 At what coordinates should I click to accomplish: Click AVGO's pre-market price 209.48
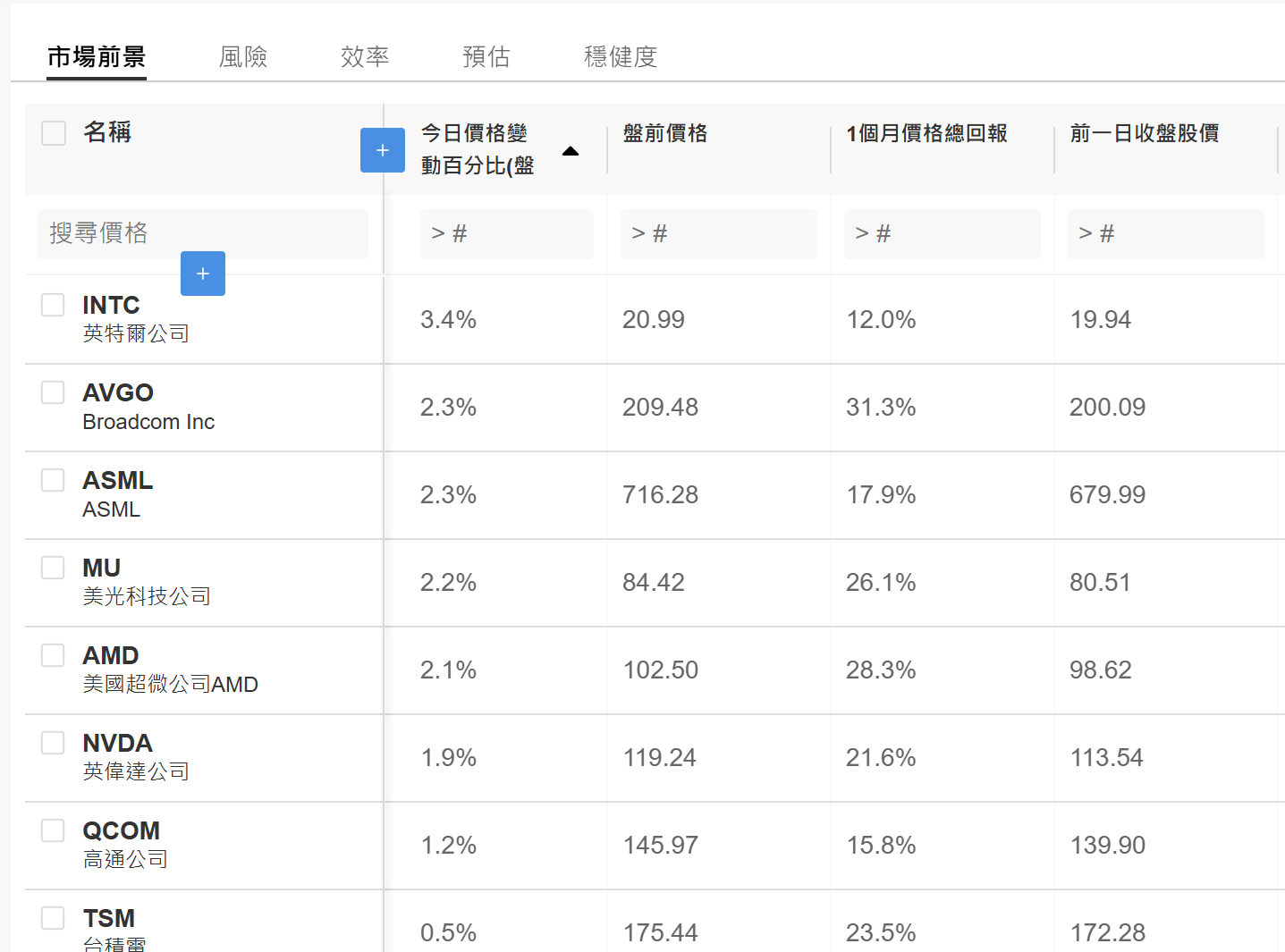660,407
